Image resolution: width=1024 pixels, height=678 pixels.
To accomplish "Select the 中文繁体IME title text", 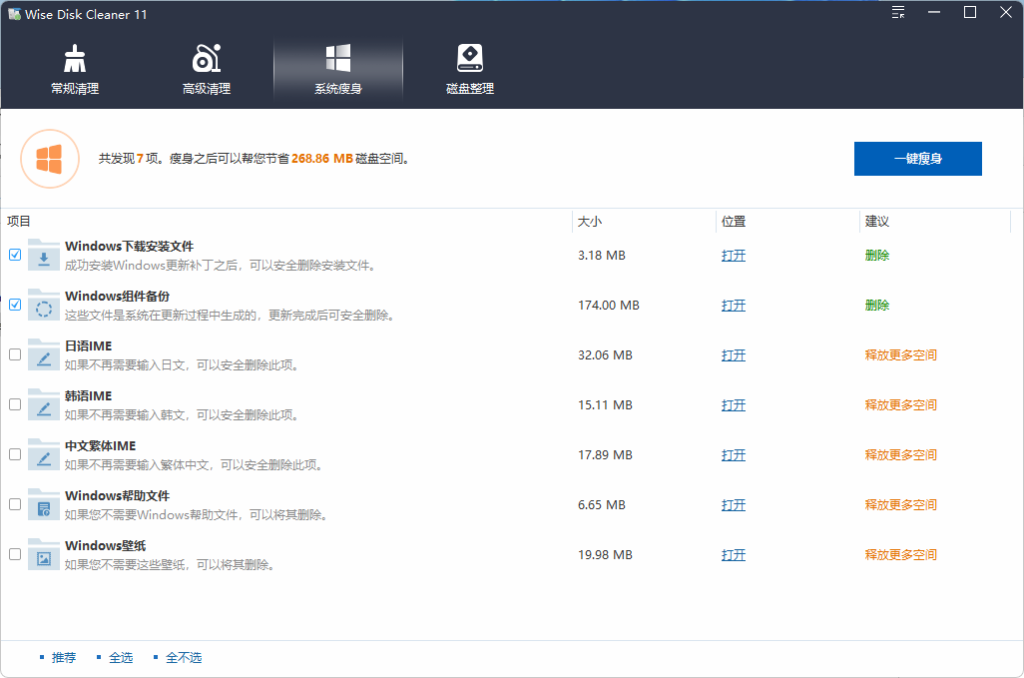I will 101,445.
